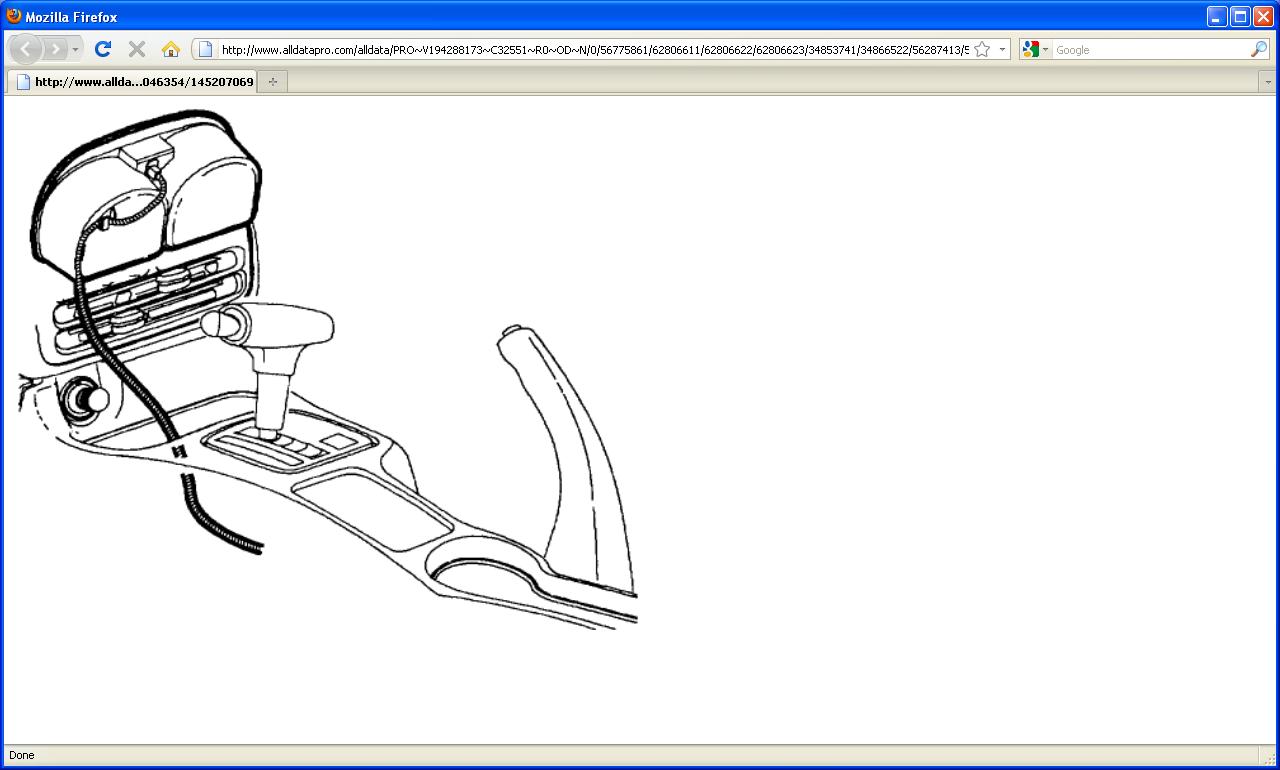Open the Home page
1280x770 pixels.
click(x=171, y=49)
